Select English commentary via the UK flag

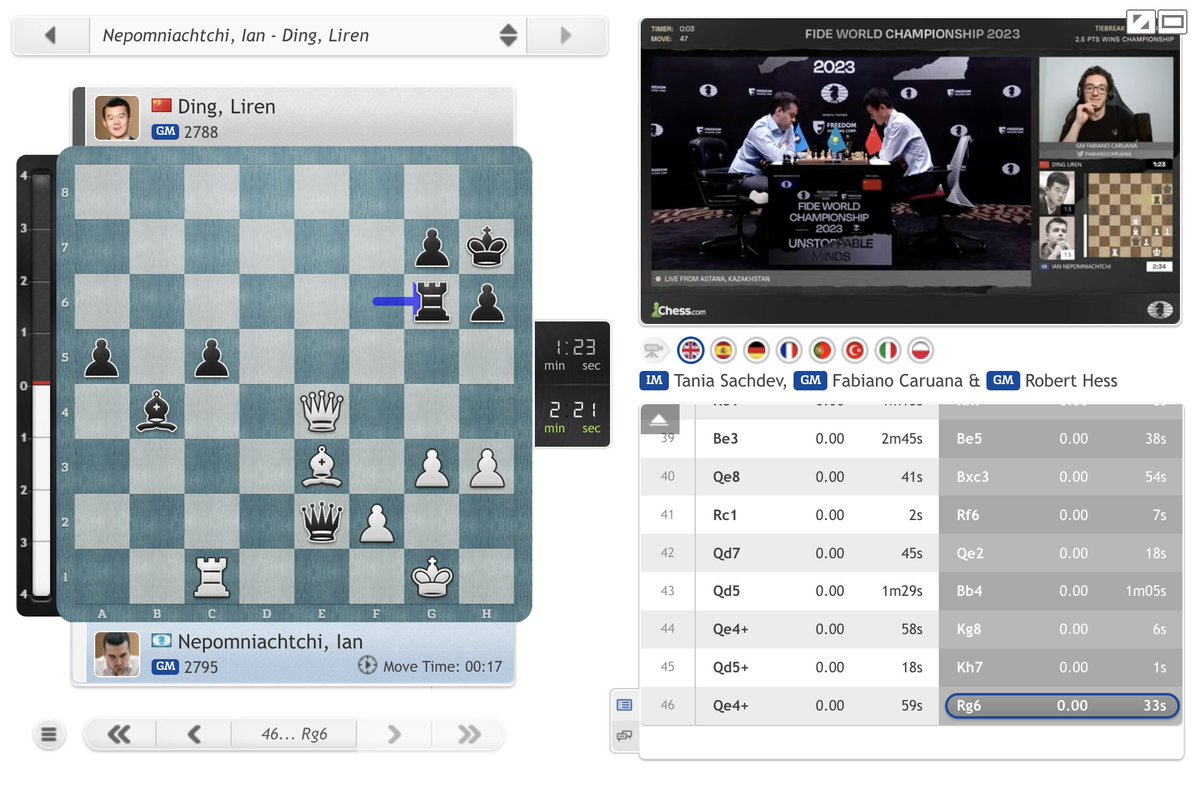pos(691,350)
